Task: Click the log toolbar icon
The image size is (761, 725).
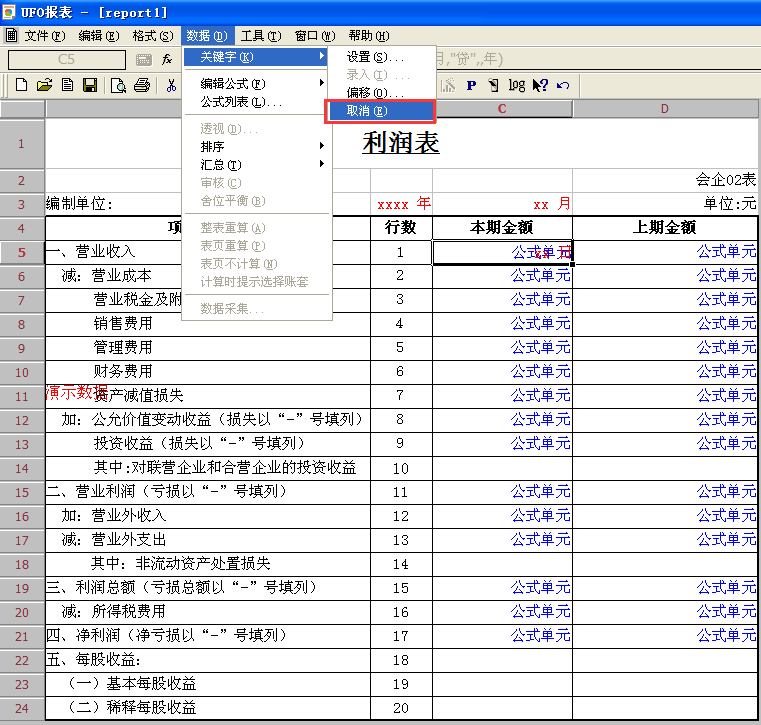Action: pyautogui.click(x=516, y=86)
